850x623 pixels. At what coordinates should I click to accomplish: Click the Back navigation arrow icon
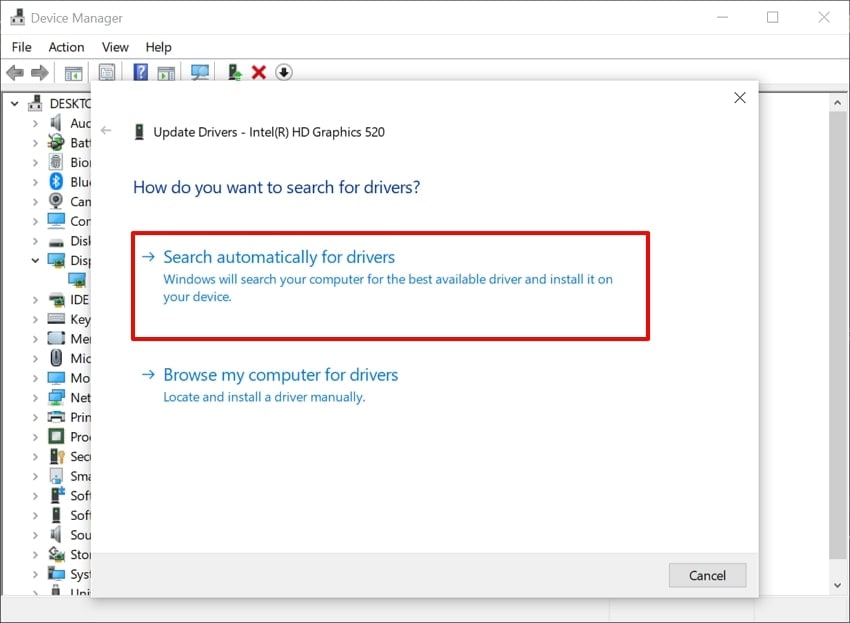click(14, 72)
